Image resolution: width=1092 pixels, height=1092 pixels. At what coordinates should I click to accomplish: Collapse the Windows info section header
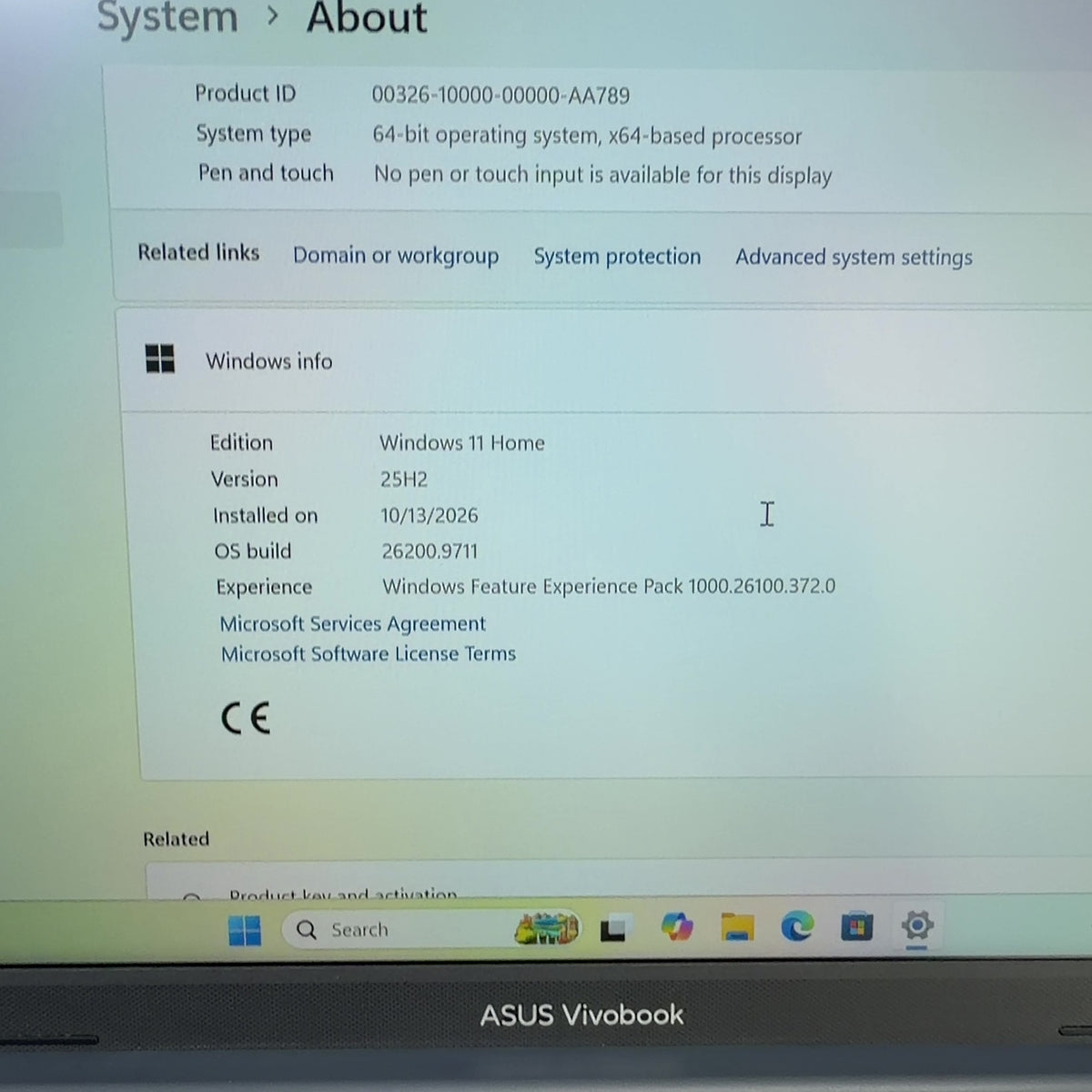(x=606, y=360)
